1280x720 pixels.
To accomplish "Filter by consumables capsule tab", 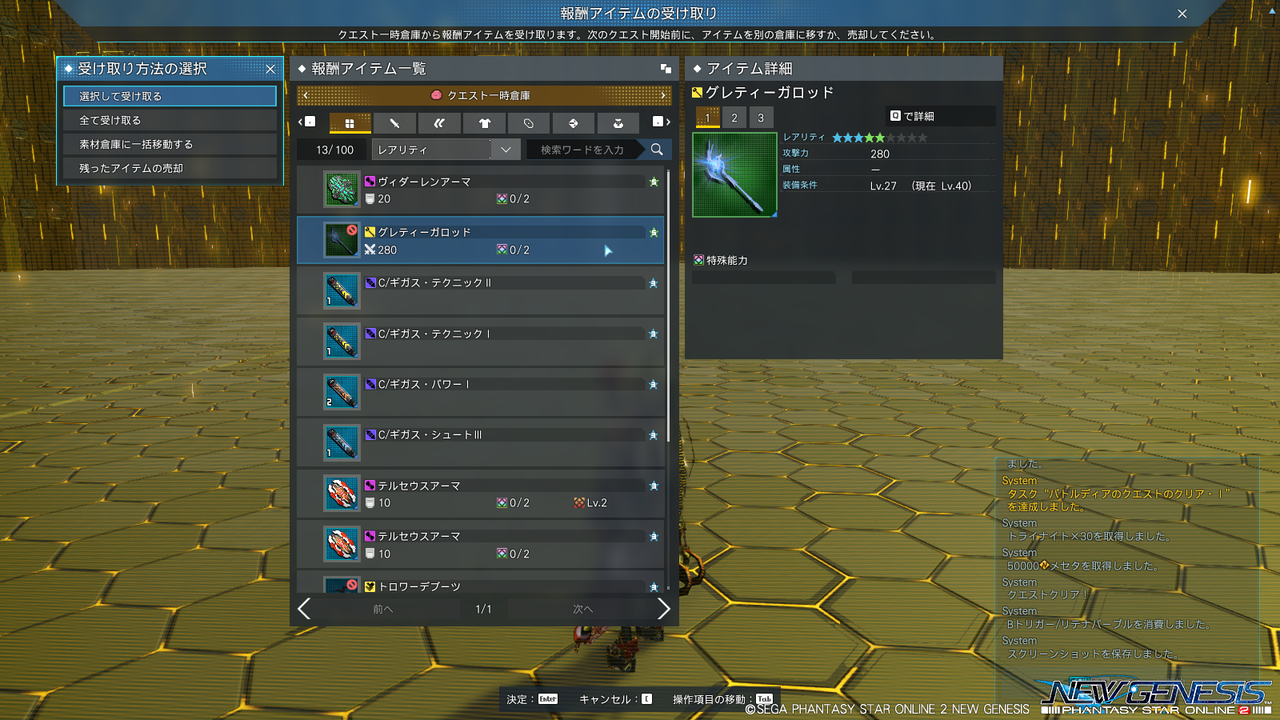I will 529,123.
